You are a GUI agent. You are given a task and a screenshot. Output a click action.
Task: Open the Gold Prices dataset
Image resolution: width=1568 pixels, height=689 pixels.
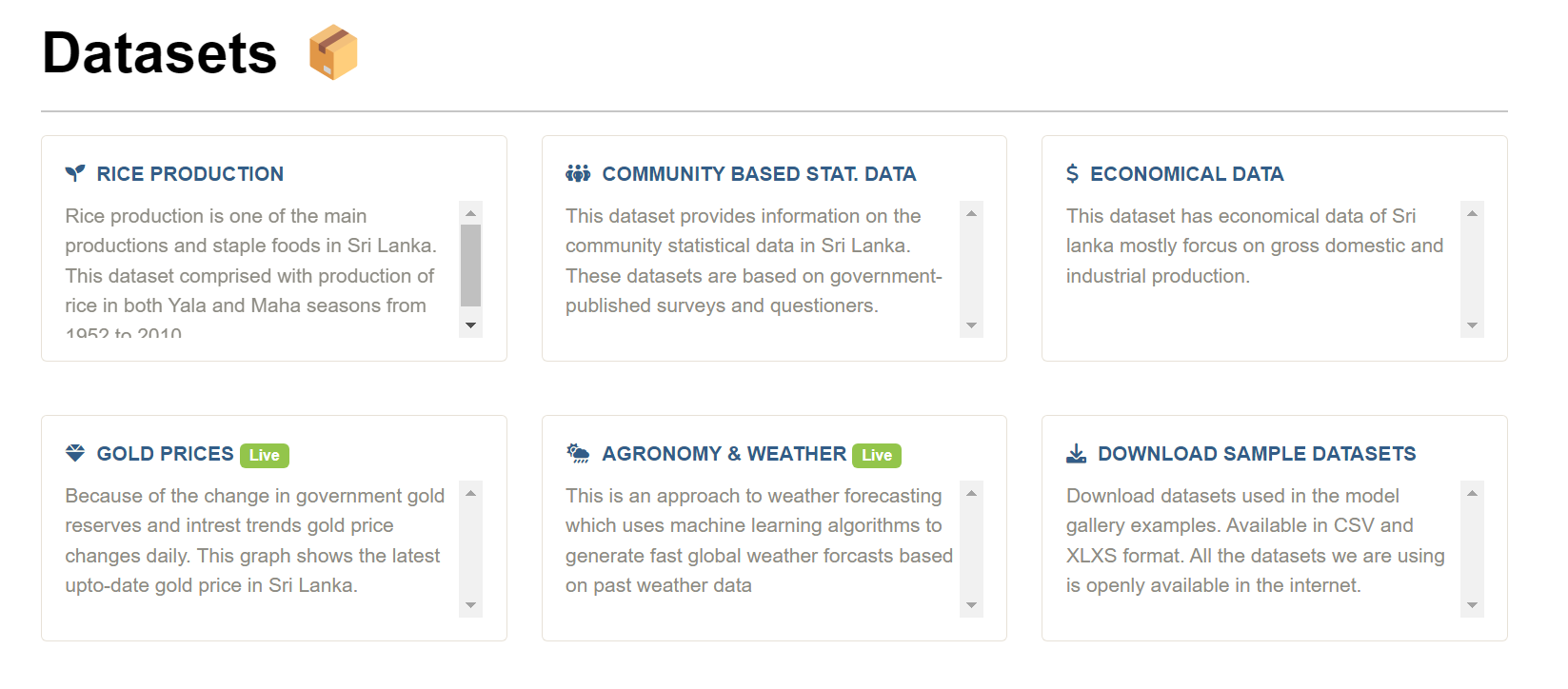(165, 454)
